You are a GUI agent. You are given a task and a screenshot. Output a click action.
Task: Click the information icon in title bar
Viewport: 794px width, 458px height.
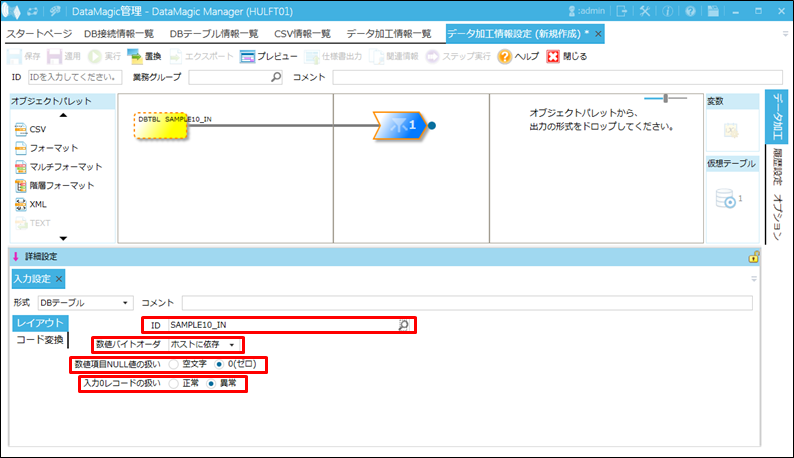(667, 11)
